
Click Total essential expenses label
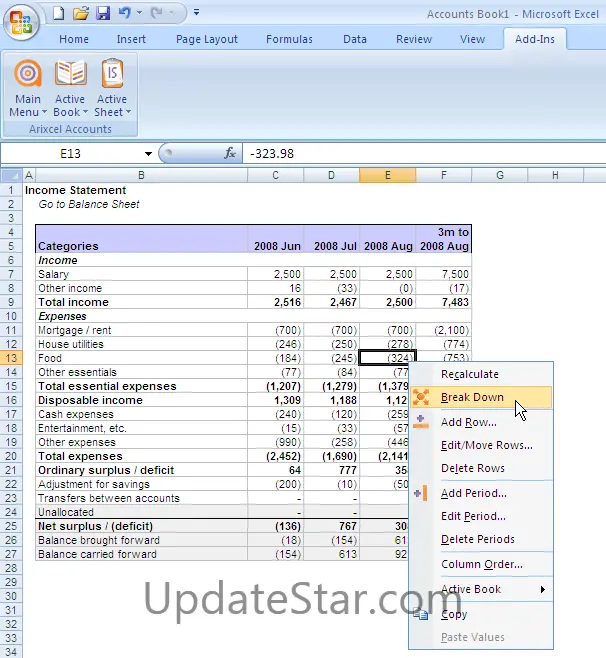point(141,386)
